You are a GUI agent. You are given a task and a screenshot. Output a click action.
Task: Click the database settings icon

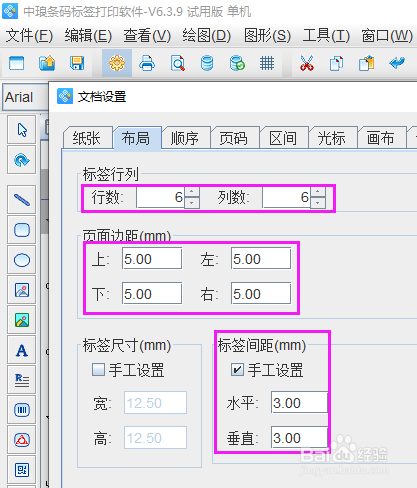point(207,63)
